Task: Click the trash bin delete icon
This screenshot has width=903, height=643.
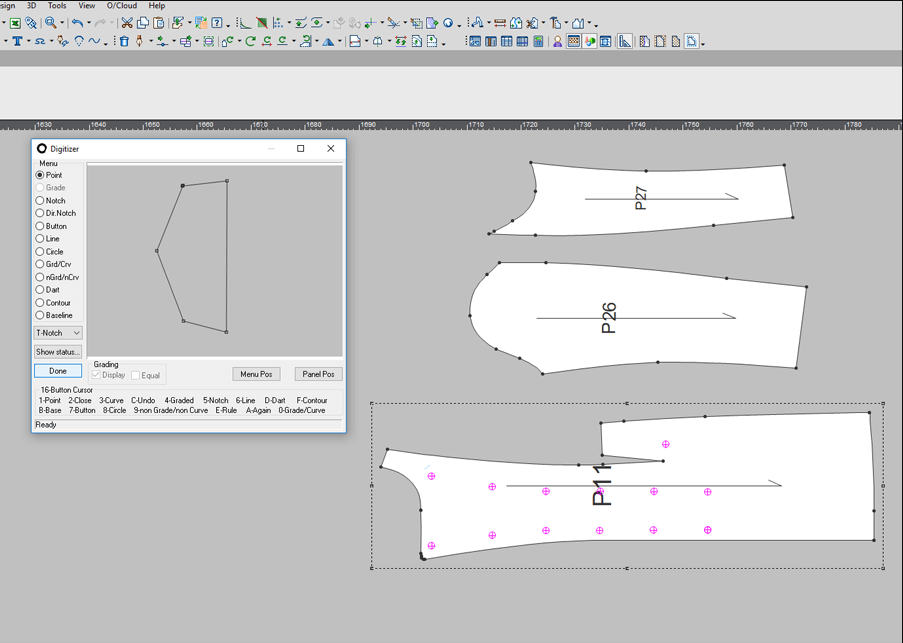Action: [123, 41]
